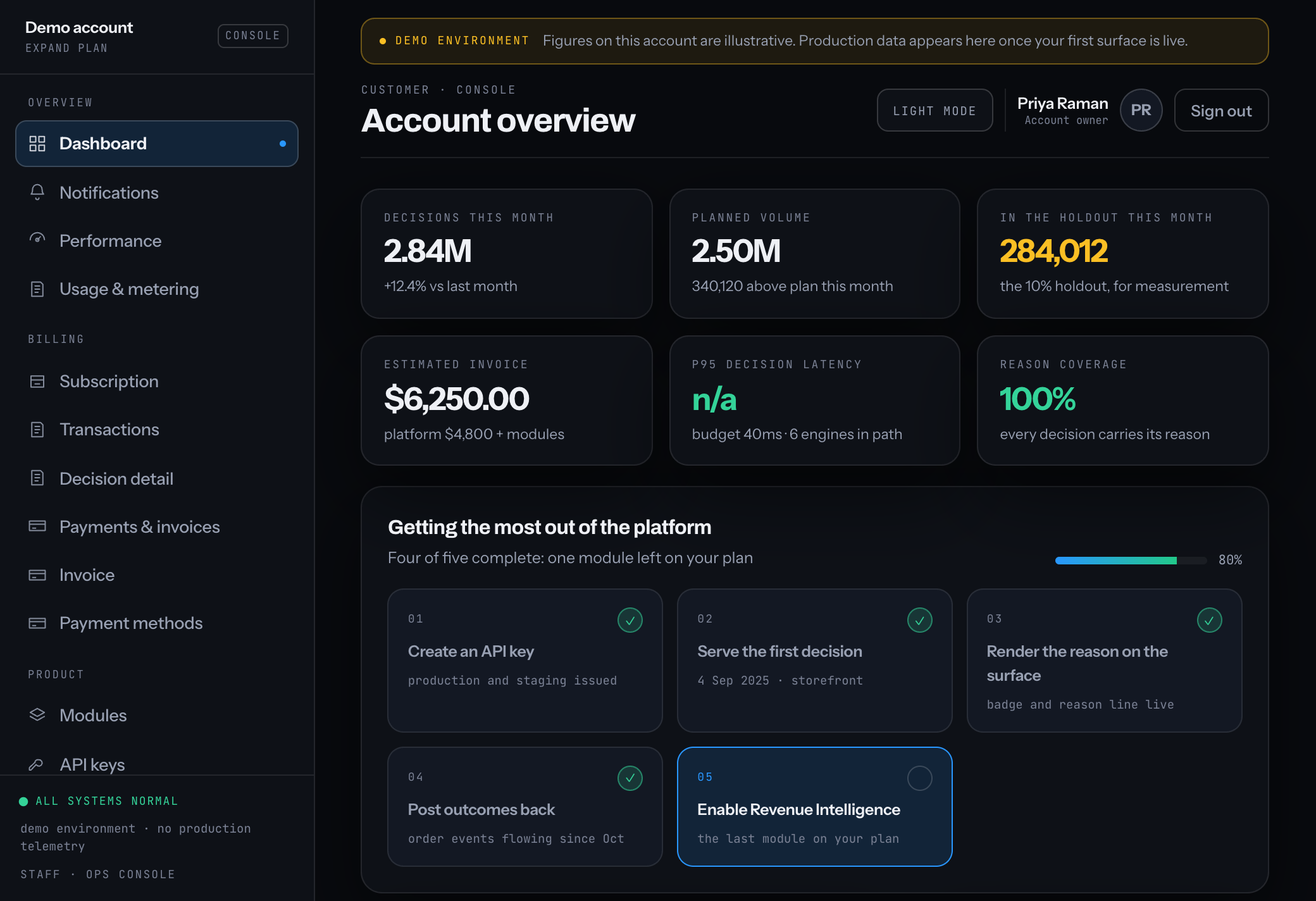Open Usage & metering page
The width and height of the screenshot is (1316, 901).
tap(157, 289)
